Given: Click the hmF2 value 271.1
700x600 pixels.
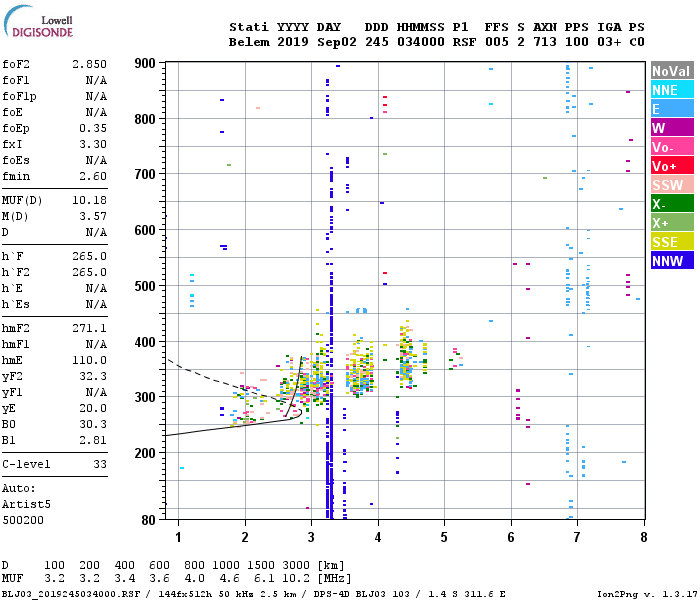Looking at the screenshot, I should (x=90, y=329).
